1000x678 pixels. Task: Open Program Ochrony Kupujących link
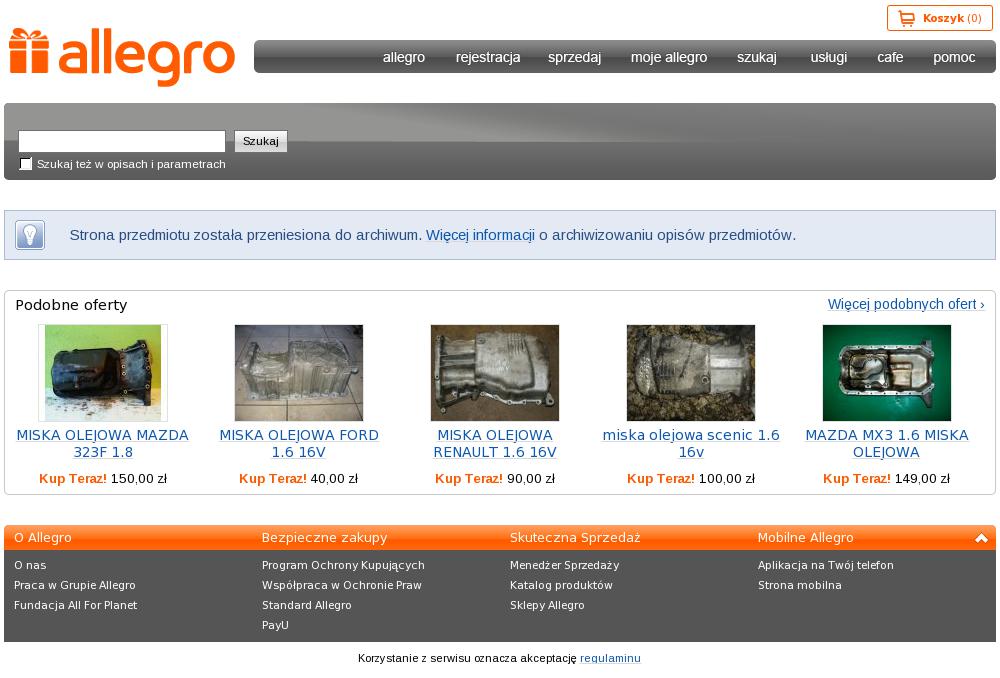click(343, 565)
